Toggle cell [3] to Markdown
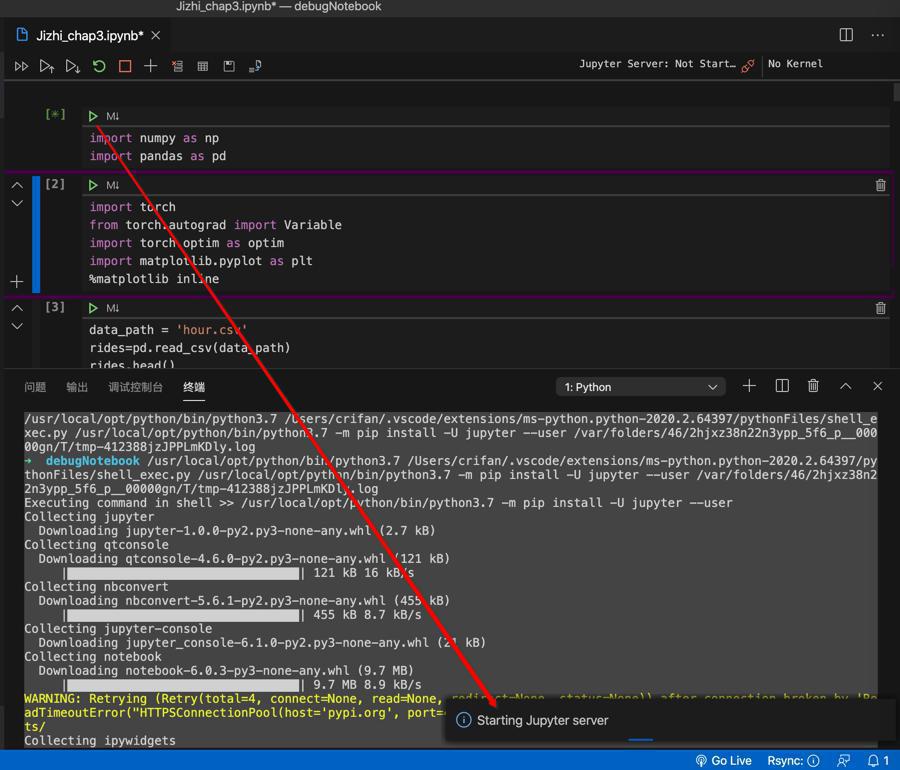Screen dimensions: 900x770 click(113, 308)
